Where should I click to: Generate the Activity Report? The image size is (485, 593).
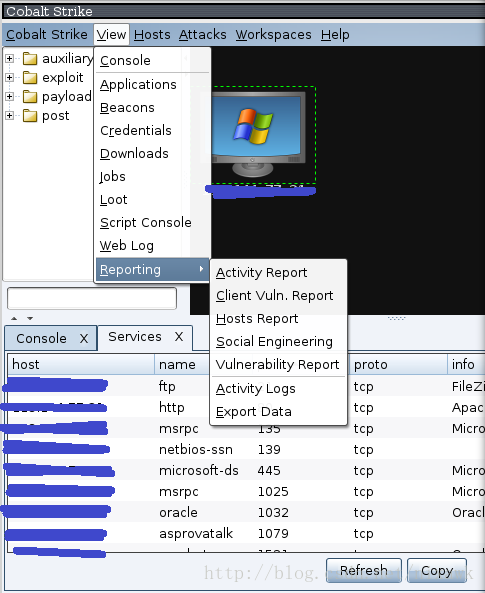278,273
